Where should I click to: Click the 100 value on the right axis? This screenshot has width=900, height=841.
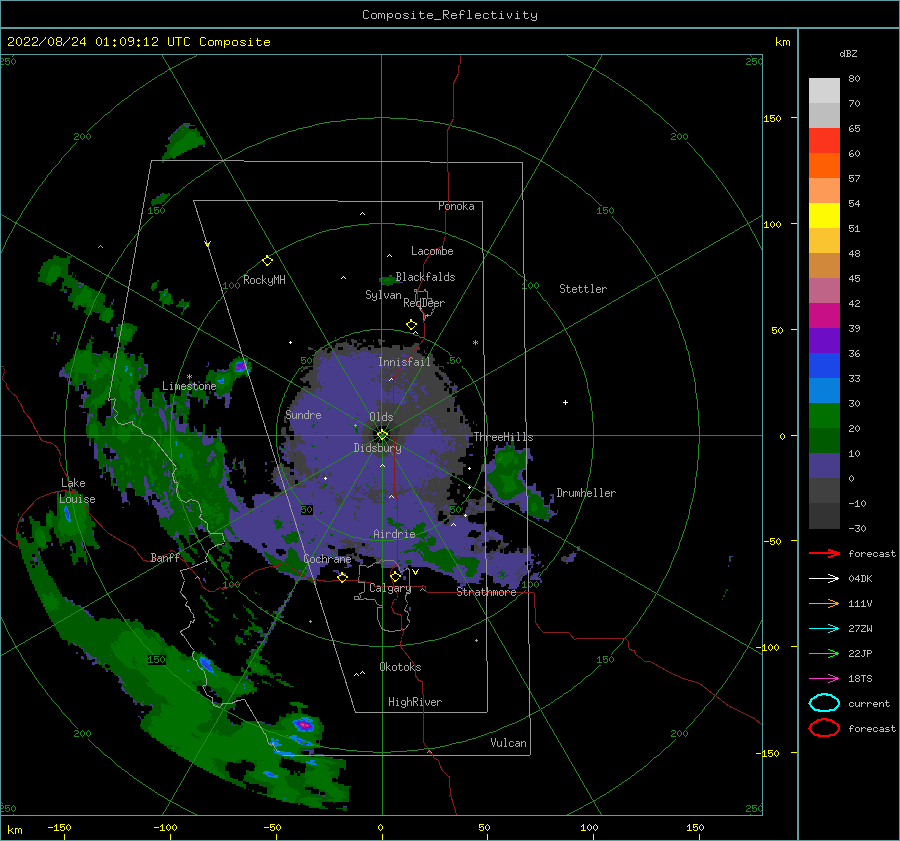773,224
